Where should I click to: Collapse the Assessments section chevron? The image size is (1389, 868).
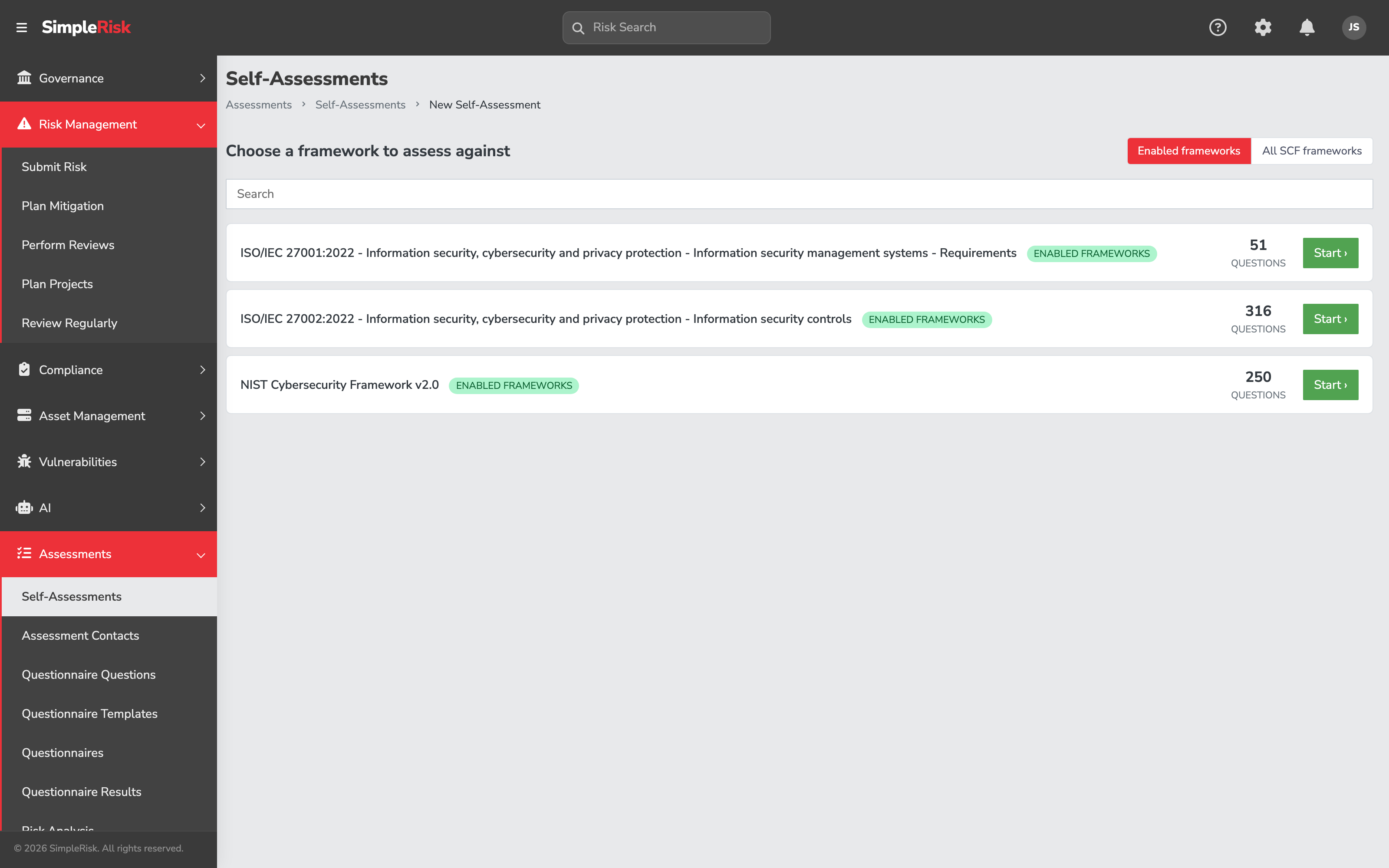click(x=201, y=555)
